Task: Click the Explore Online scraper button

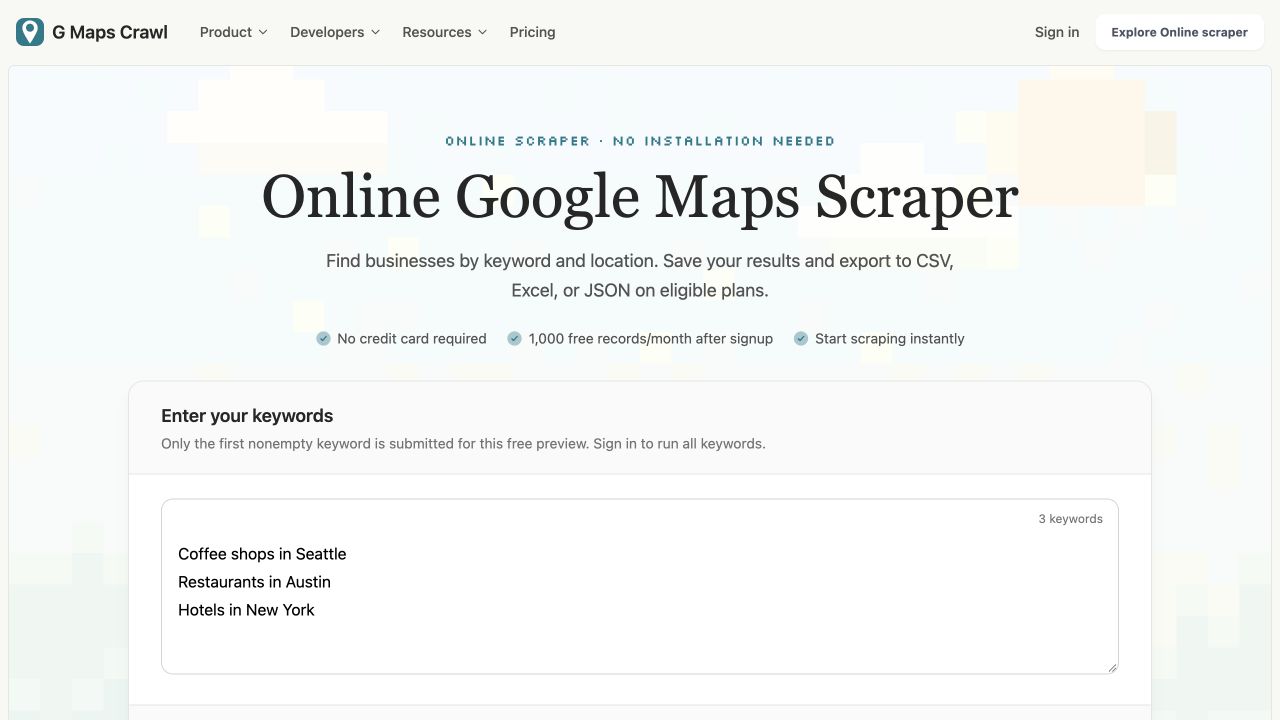Action: tap(1180, 32)
